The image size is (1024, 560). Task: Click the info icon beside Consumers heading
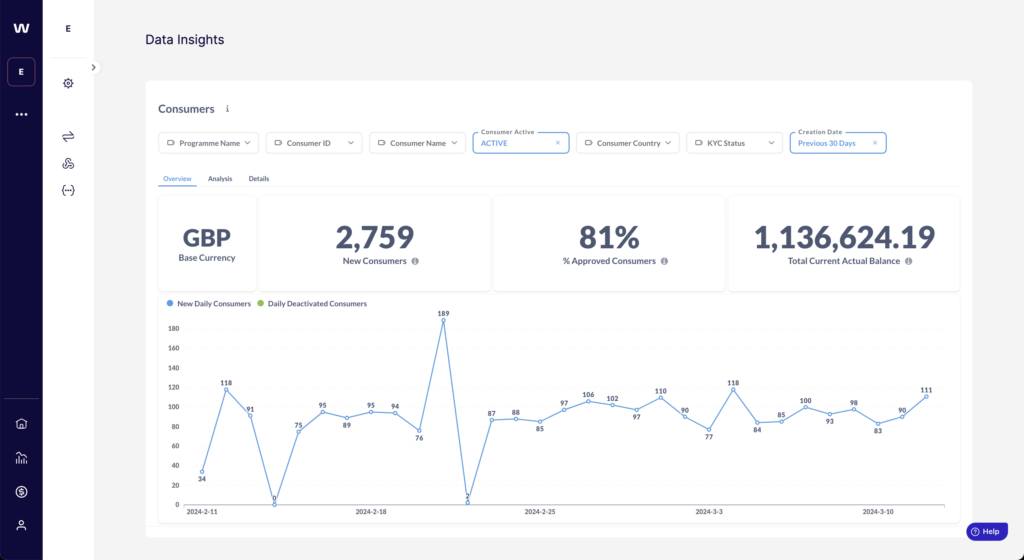click(227, 109)
